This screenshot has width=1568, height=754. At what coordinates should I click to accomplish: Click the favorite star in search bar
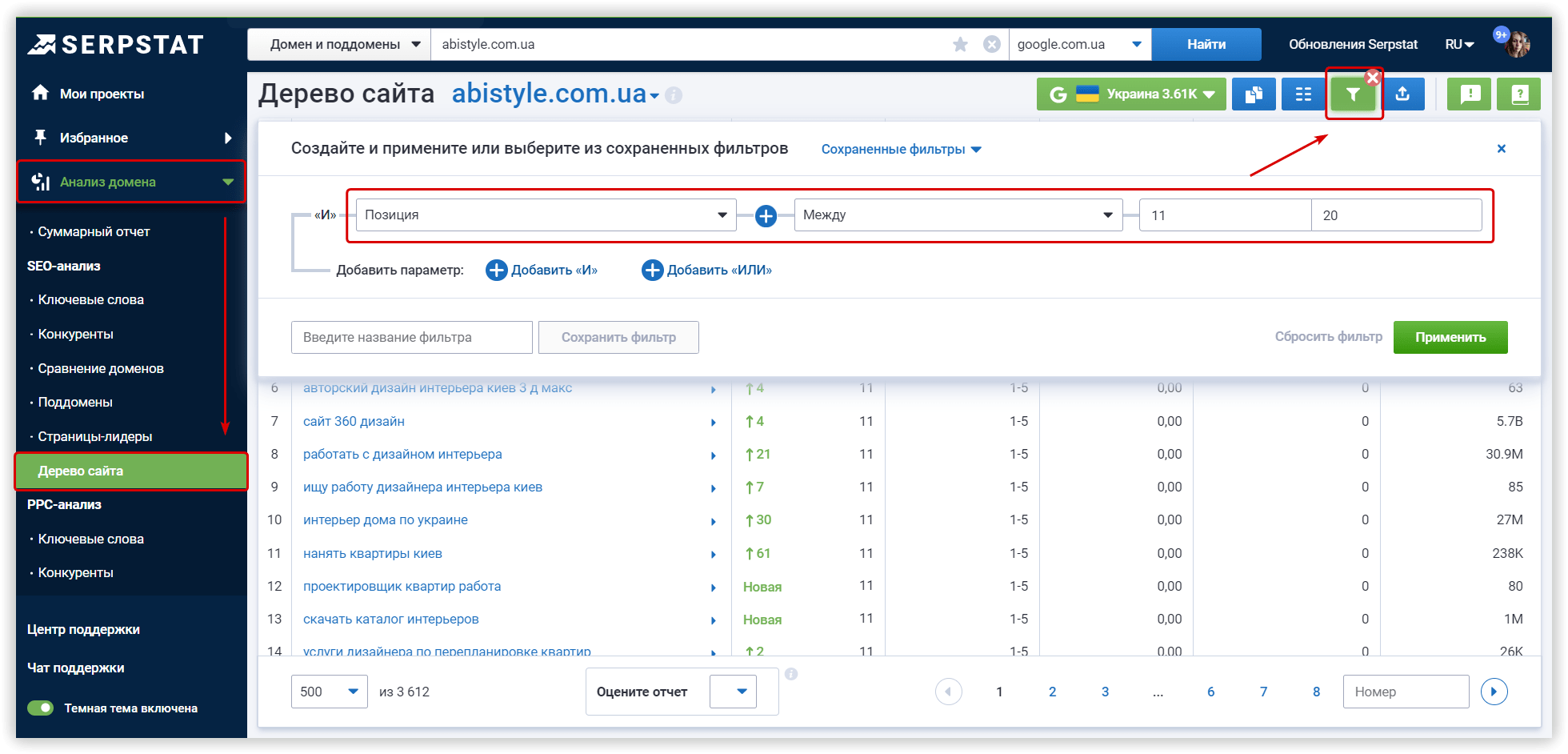point(960,45)
